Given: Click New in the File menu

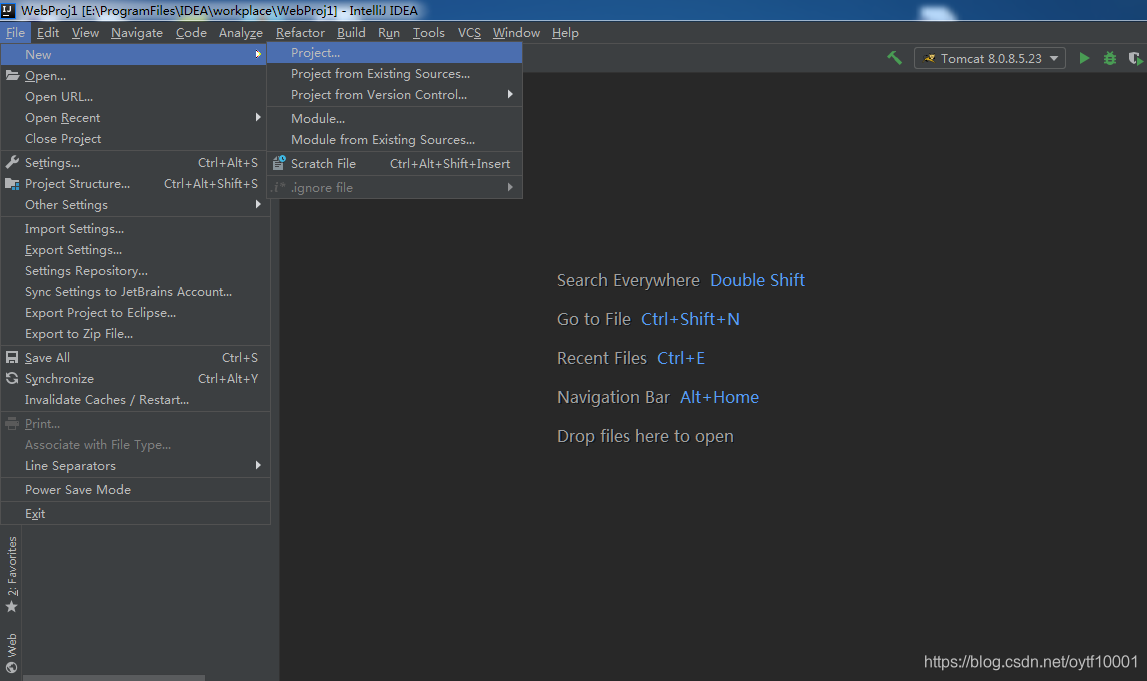Looking at the screenshot, I should pyautogui.click(x=133, y=54).
